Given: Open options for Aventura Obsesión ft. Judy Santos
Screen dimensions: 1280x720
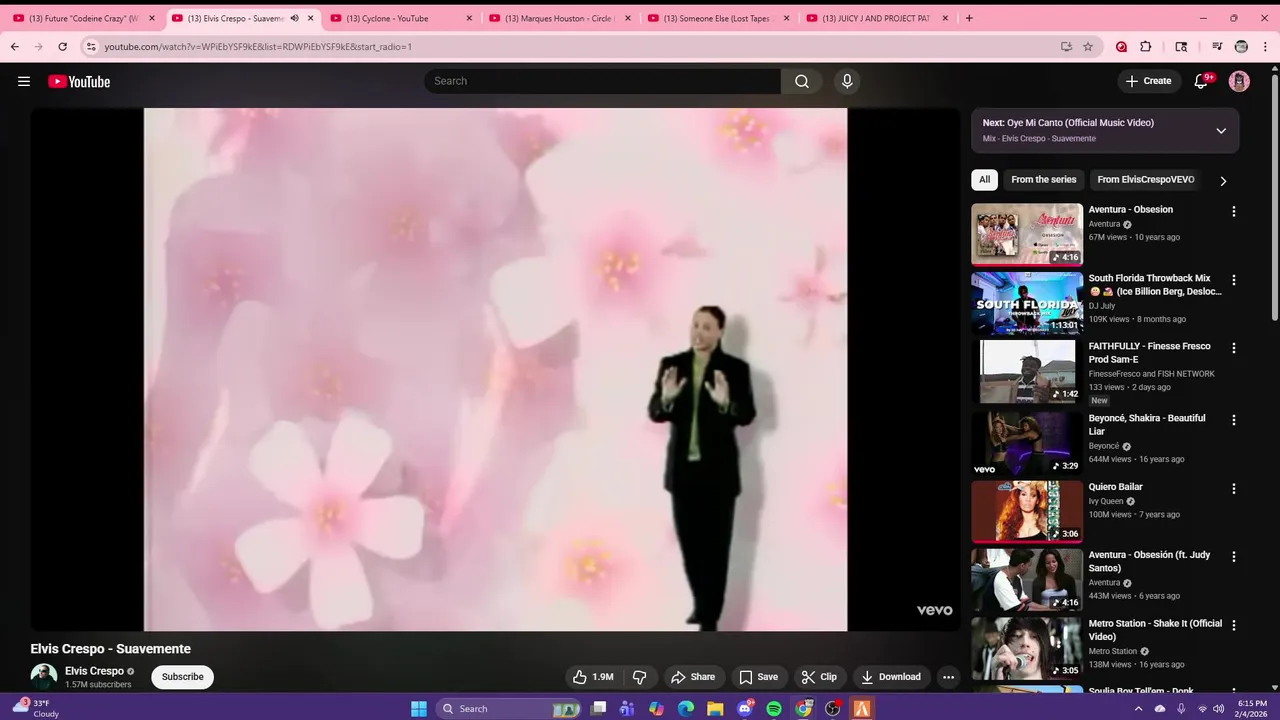Looking at the screenshot, I should coord(1233,557).
